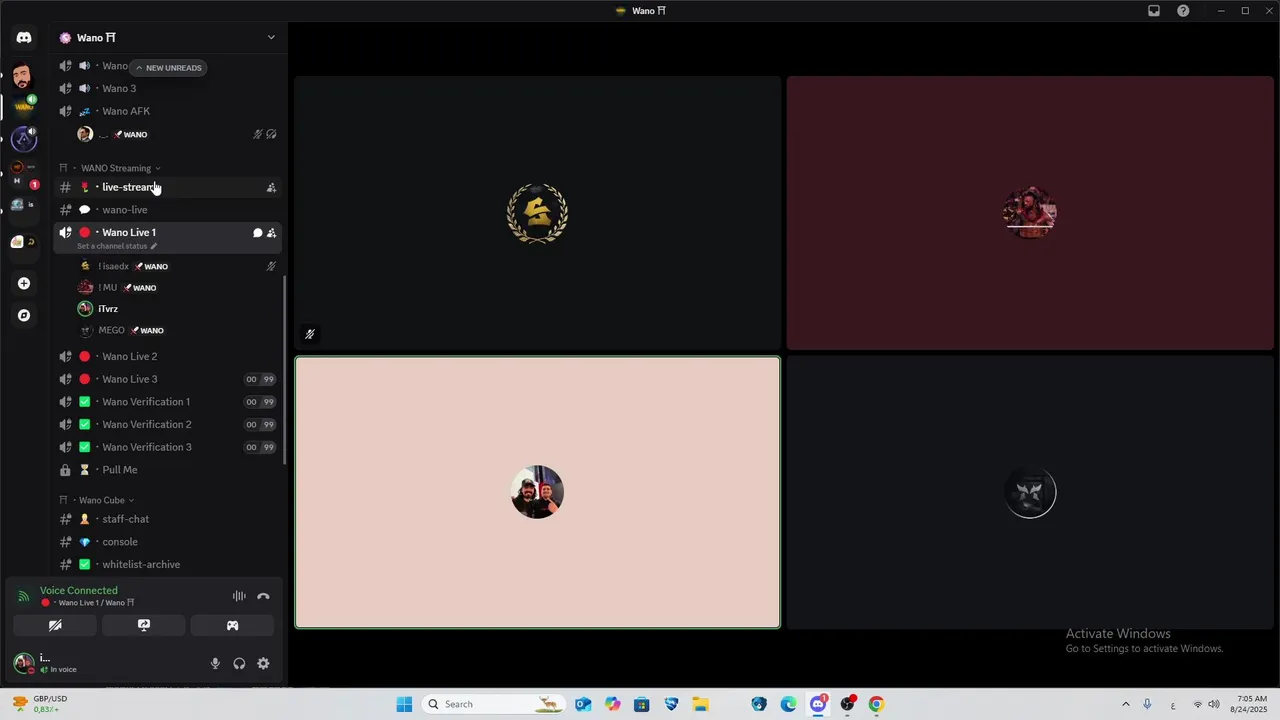This screenshot has width=1280, height=720.
Task: Open Google Chrome from the taskbar
Action: click(x=876, y=704)
